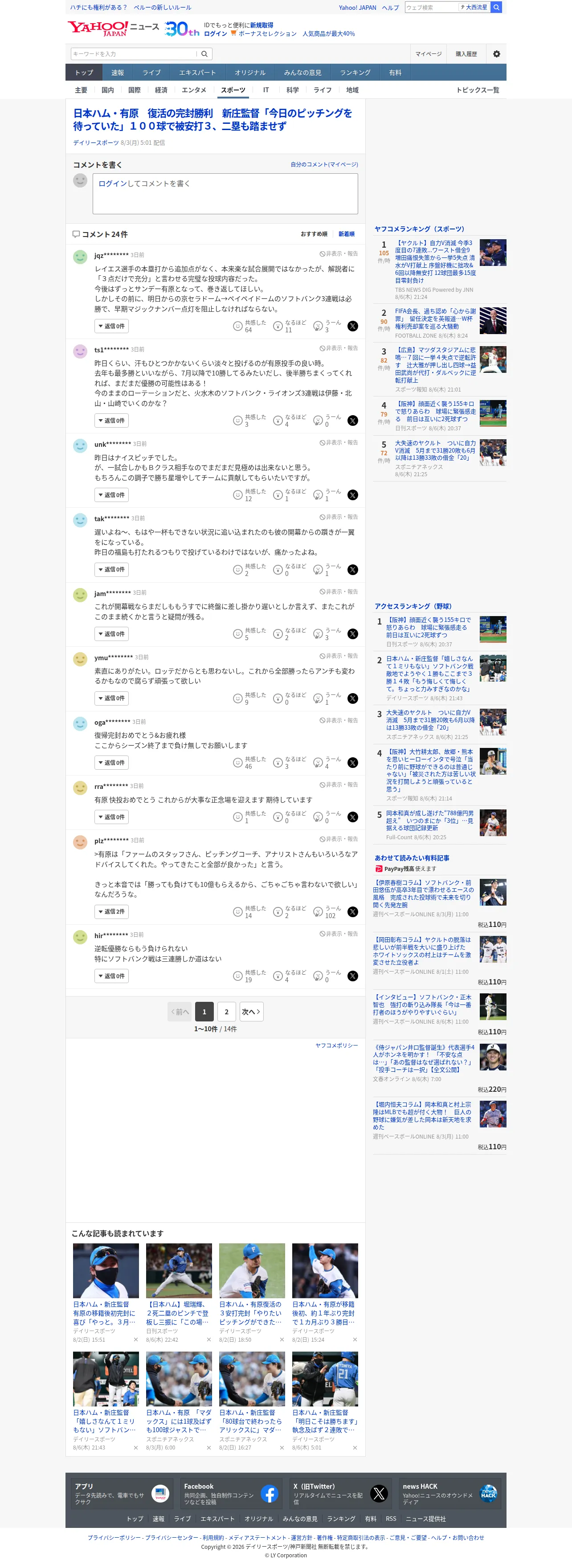The image size is (572, 1568).
Task: Open the ヤクルト 自力V消滅 ranking thumbnail
Action: [x=493, y=253]
